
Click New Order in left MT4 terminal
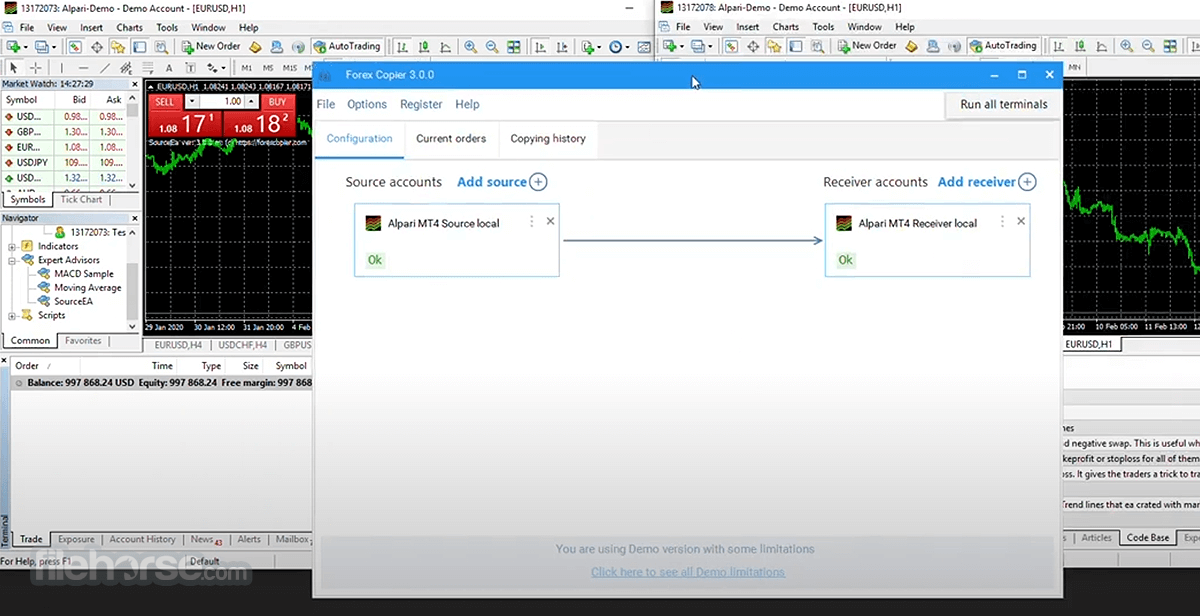coord(212,46)
